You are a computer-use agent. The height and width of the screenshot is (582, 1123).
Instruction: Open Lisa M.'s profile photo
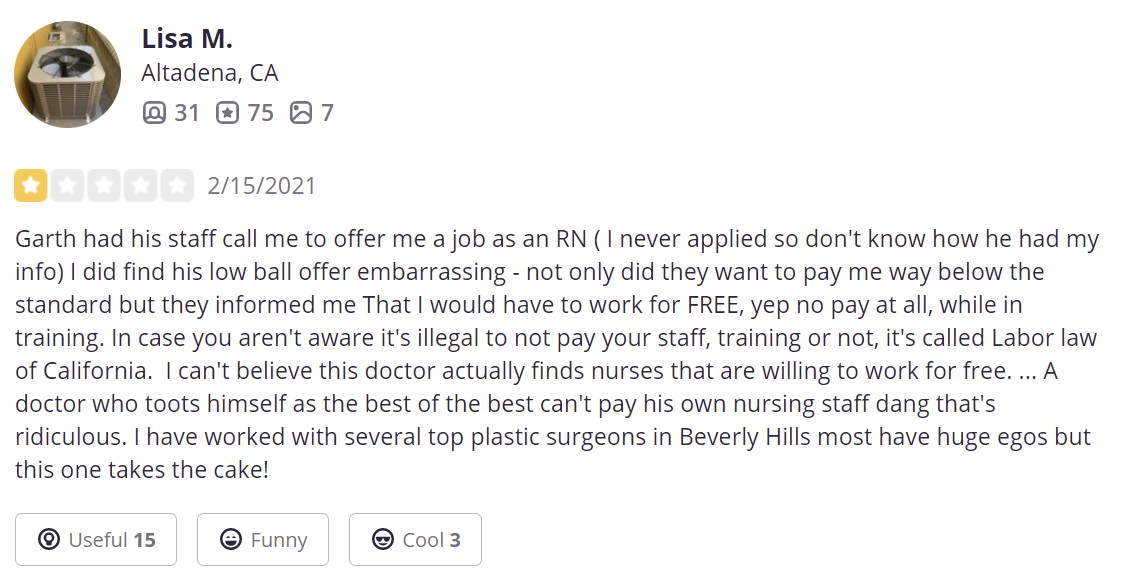tap(67, 74)
